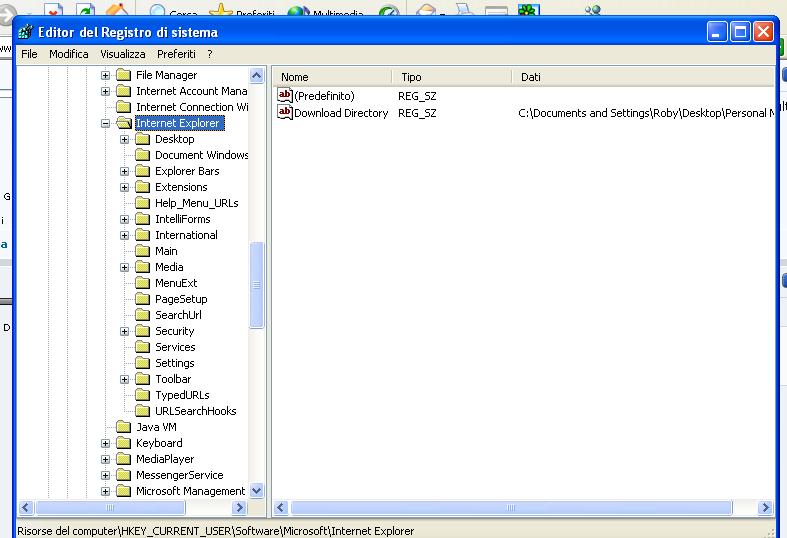This screenshot has height=538, width=787.
Task: Click the tree pane scroll up arrow
Action: click(256, 76)
